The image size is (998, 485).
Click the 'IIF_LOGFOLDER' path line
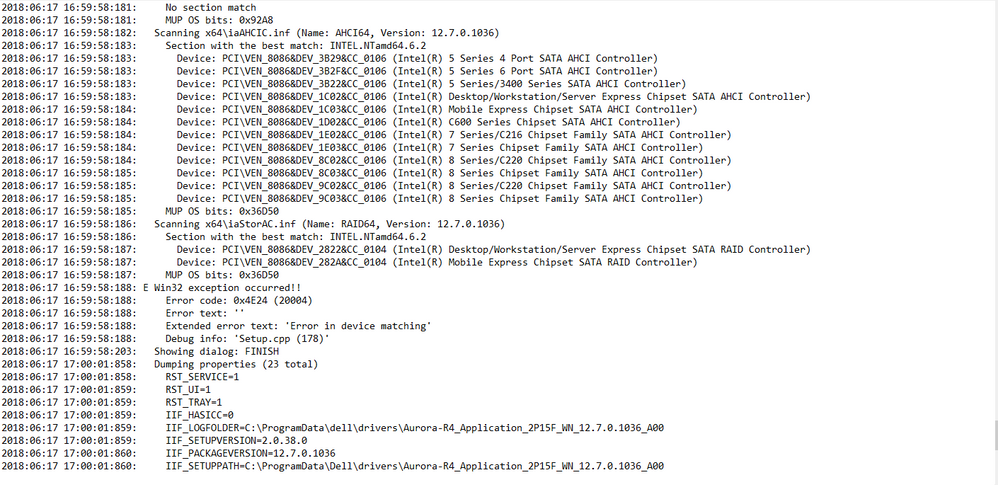point(333,428)
